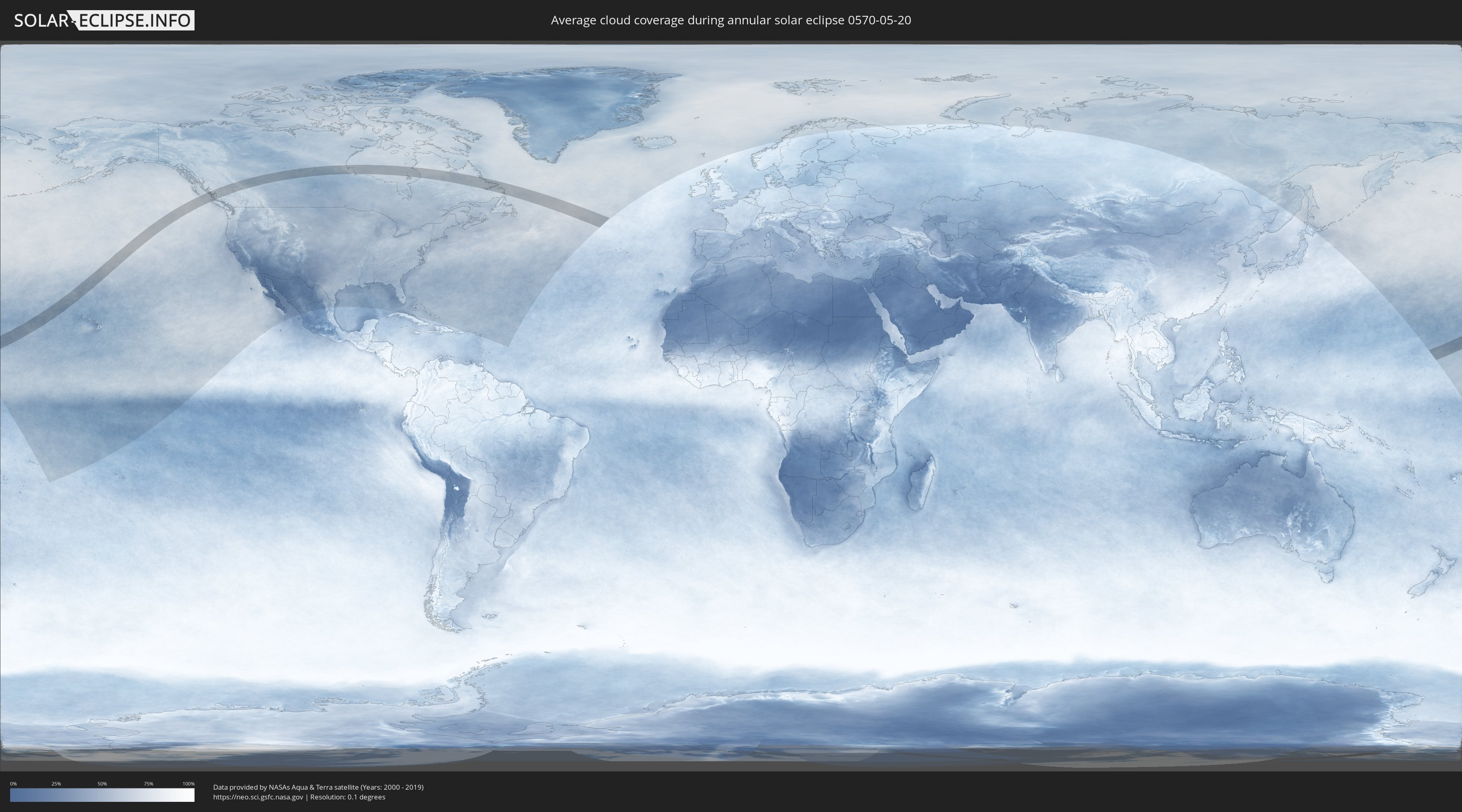
Task: Click the 0% legend label
Action: (x=13, y=784)
